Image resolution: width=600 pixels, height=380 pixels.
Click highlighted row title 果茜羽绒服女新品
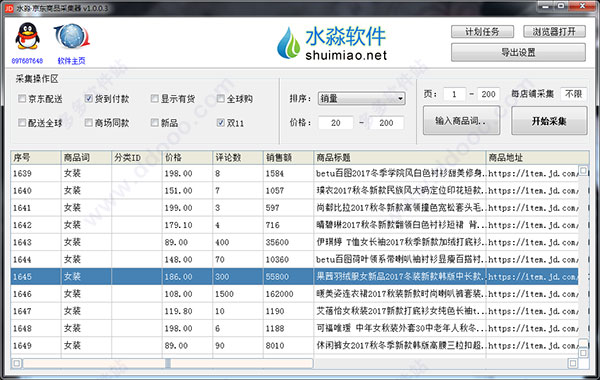coord(401,276)
